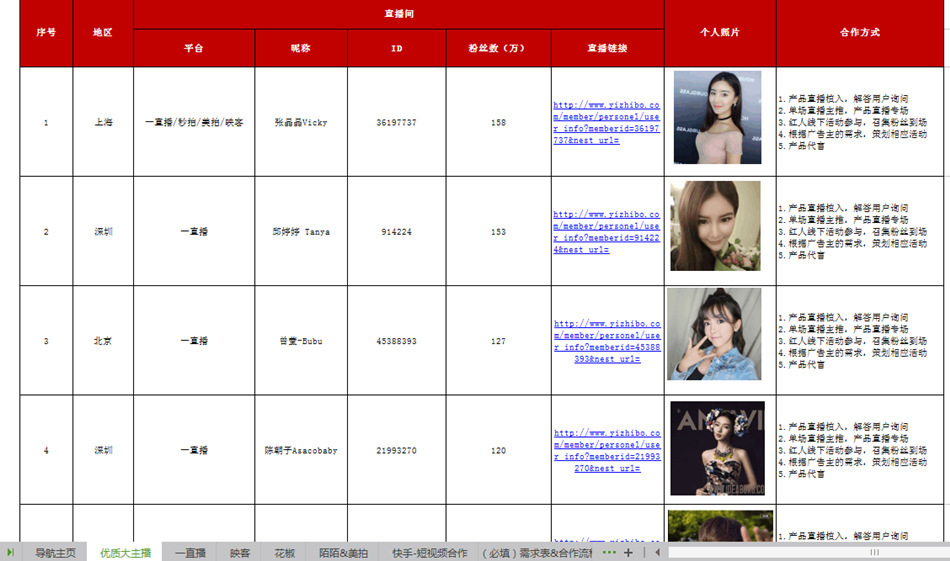Select the 地区 header cell
The image size is (950, 561).
click(x=103, y=33)
